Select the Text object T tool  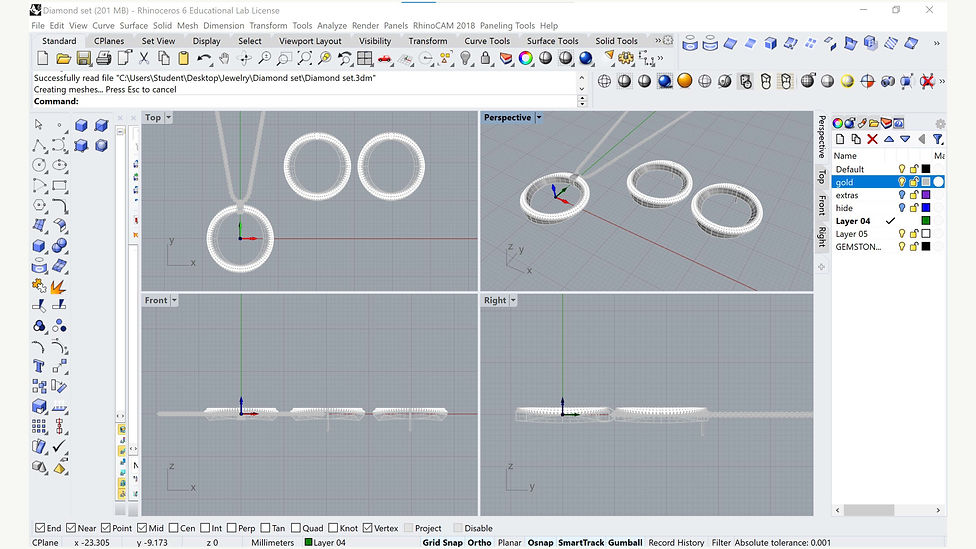tap(39, 366)
